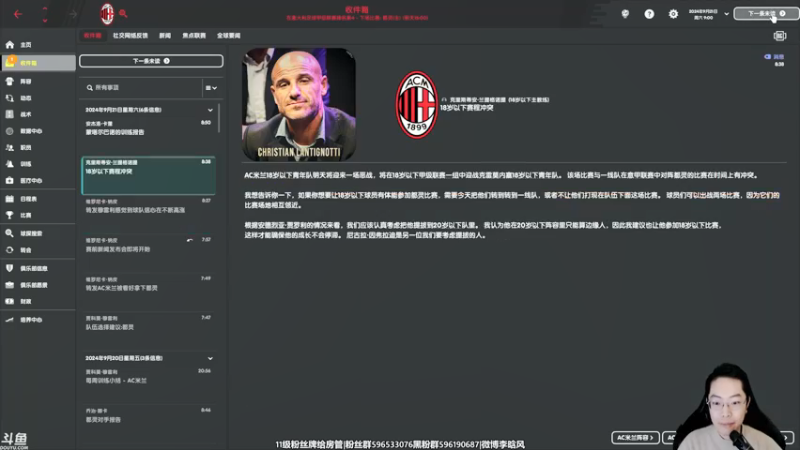Click the forward navigation arrow
Viewport: 800px width, 450px height.
point(73,14)
